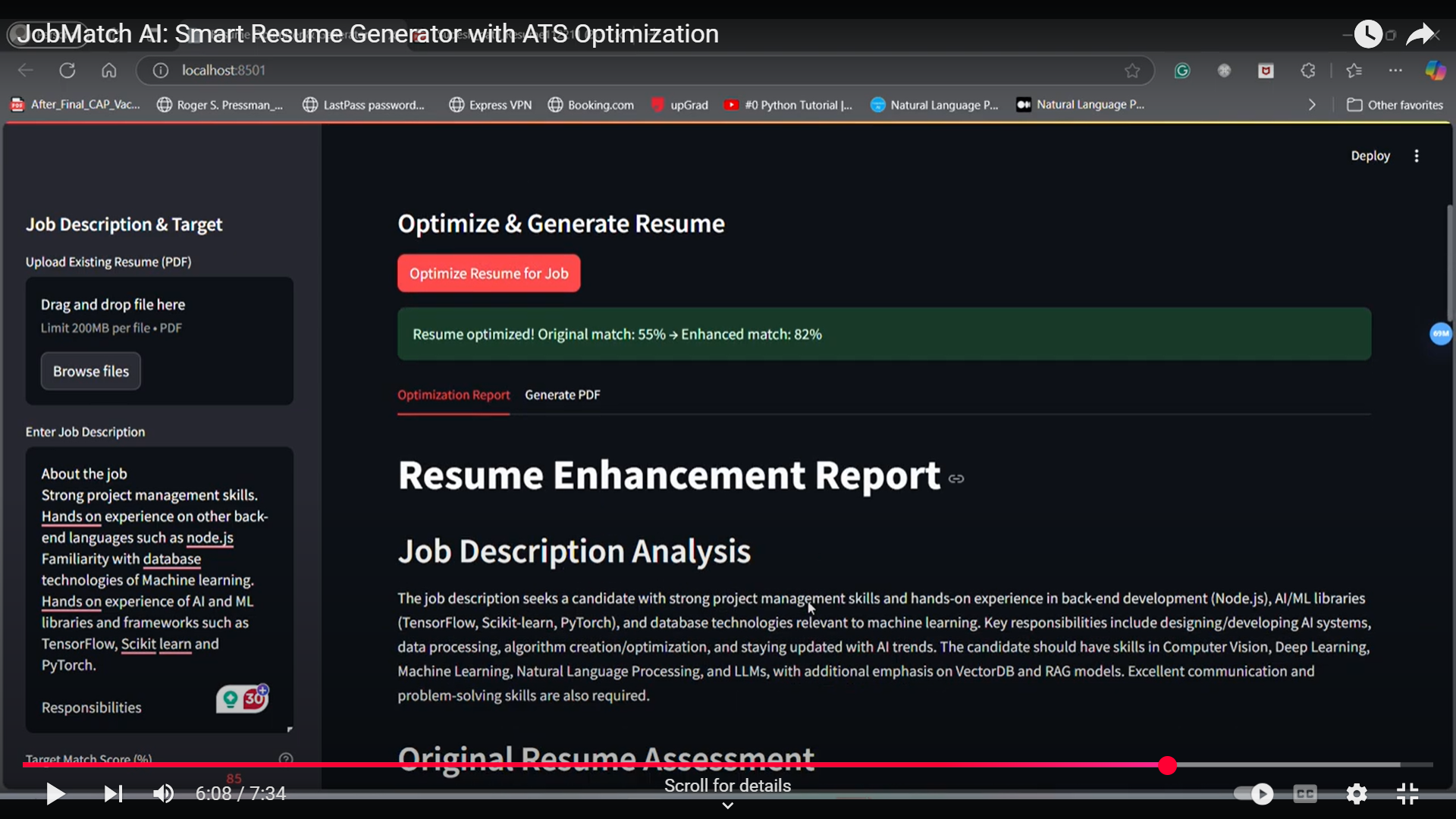Skip to the next video
This screenshot has height=819, width=1456.
[x=113, y=794]
